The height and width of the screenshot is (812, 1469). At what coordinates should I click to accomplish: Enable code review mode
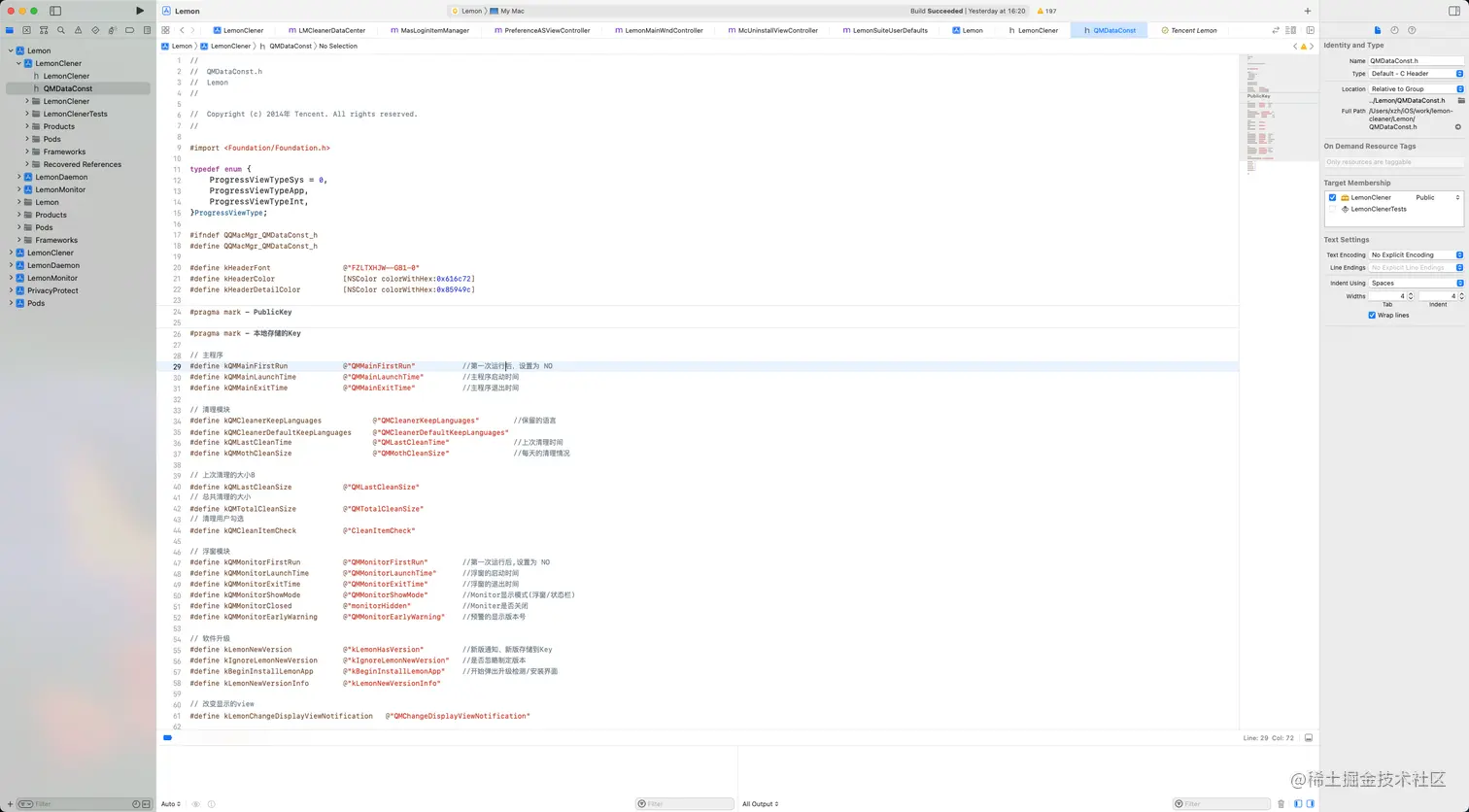(x=1276, y=30)
